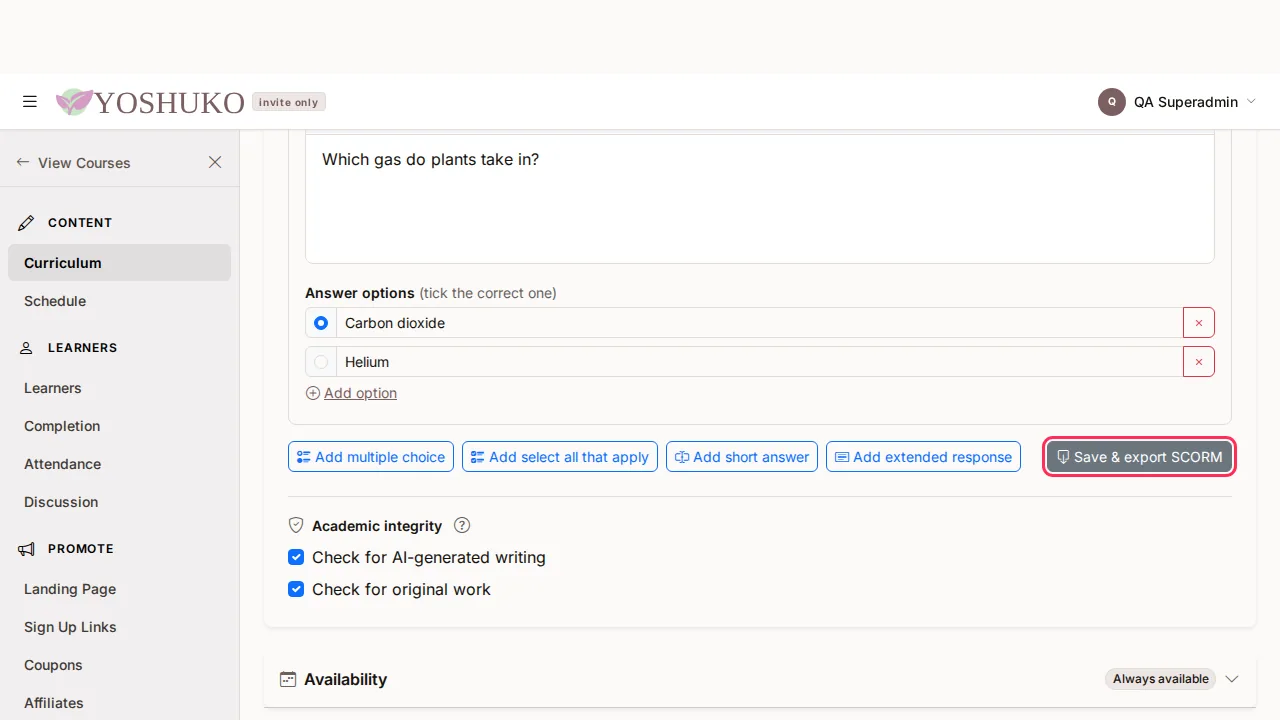Click the Carbon dioxide answer text field
The image size is (1280, 720).
760,323
